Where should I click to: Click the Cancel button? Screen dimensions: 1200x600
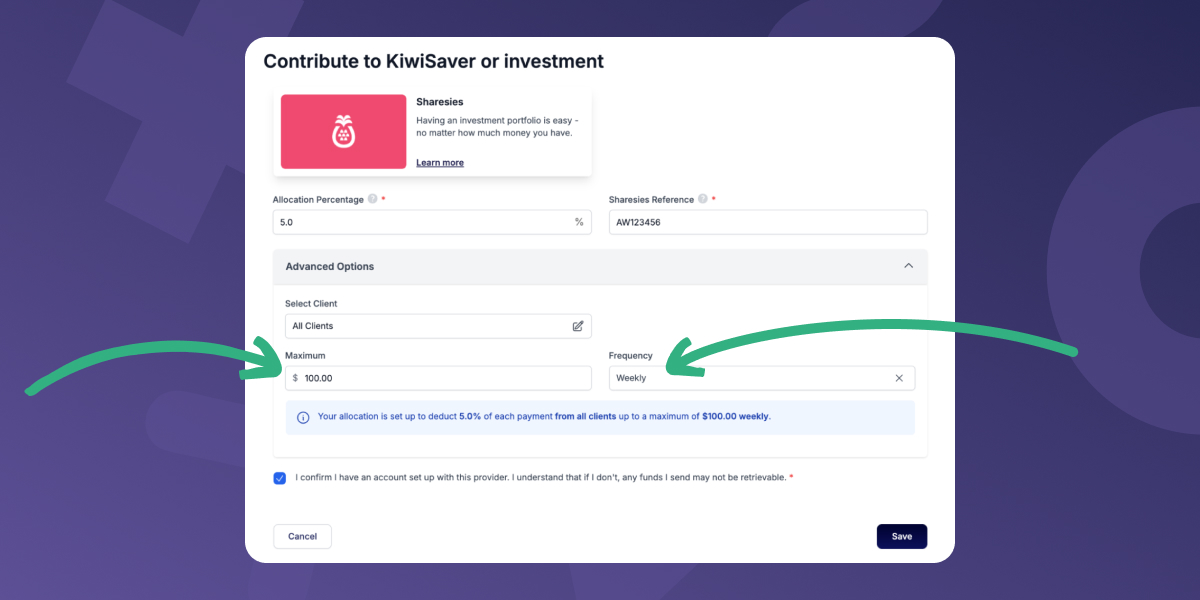pyautogui.click(x=302, y=536)
